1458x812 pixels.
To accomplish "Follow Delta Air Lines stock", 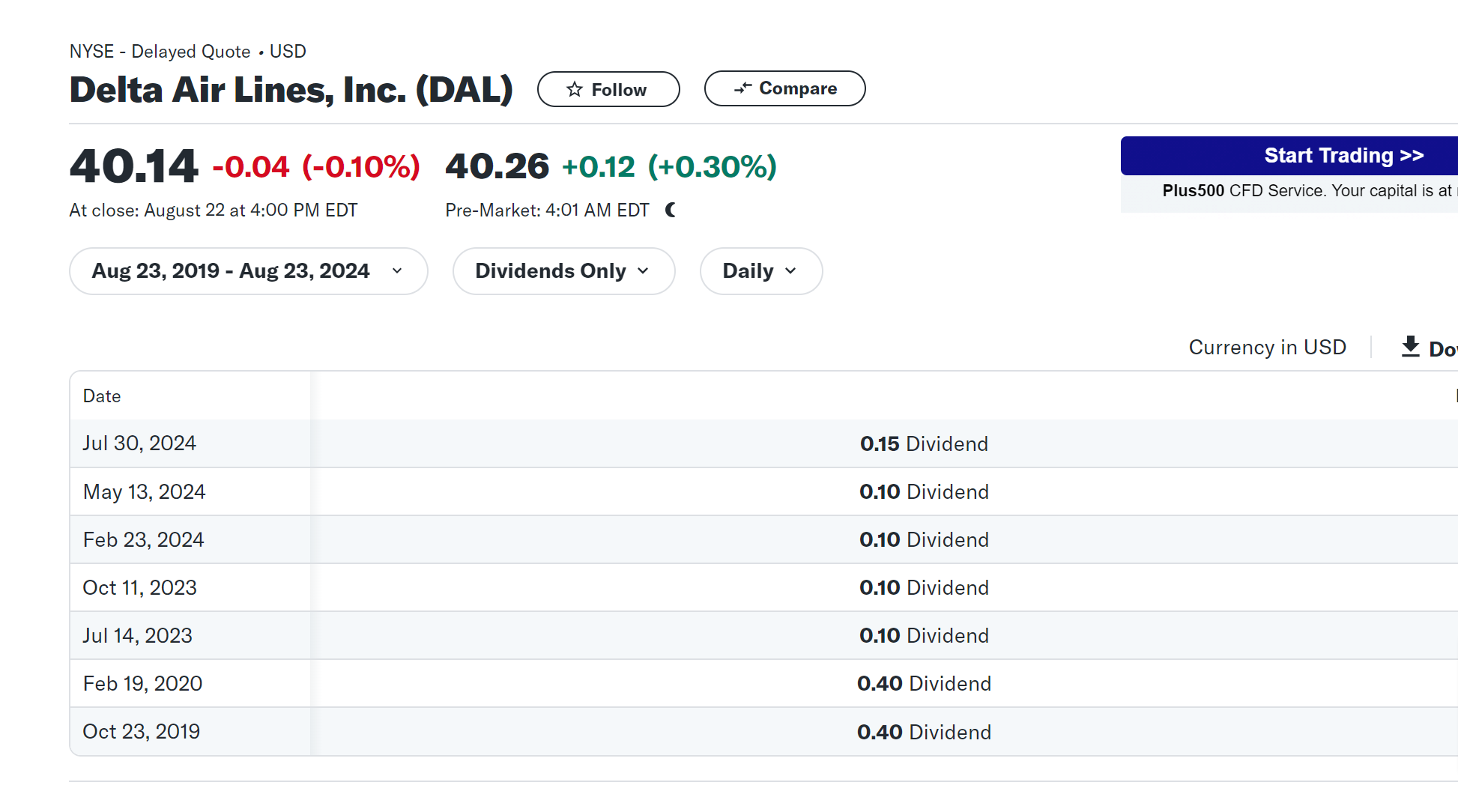I will point(608,89).
